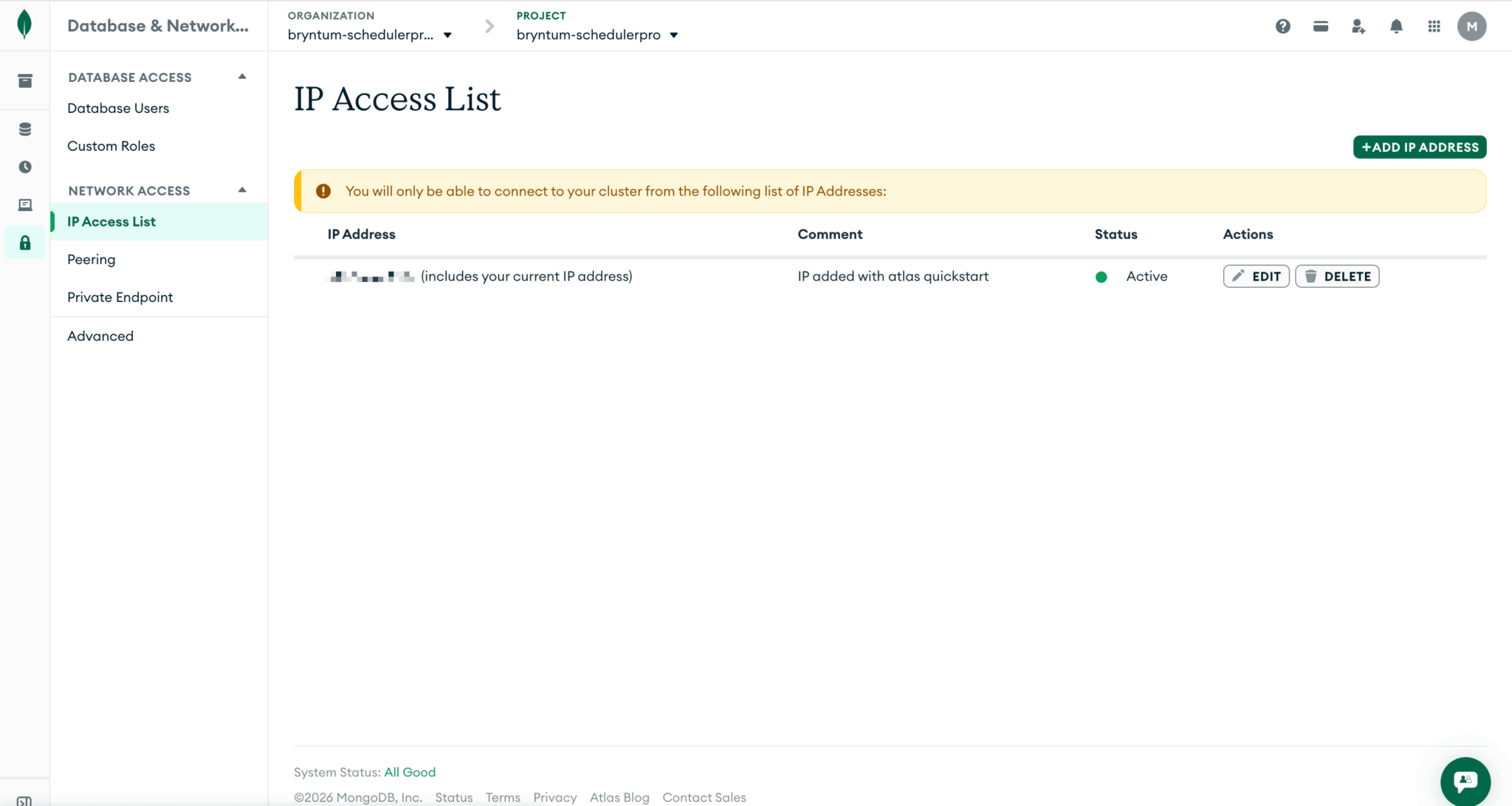Navigate to Database Users
The image size is (1512, 806).
pos(118,108)
